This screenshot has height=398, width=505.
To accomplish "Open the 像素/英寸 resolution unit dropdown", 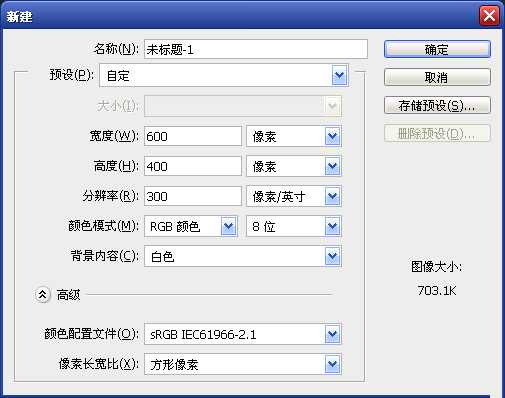I will (294, 196).
